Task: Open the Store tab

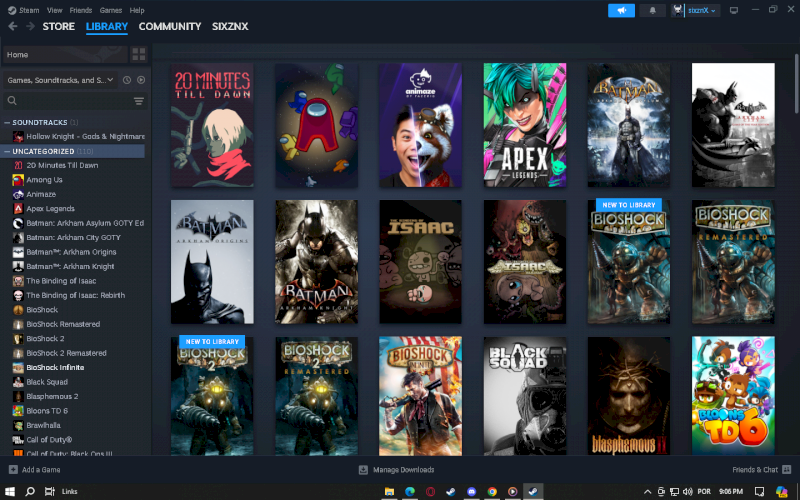Action: pyautogui.click(x=58, y=26)
